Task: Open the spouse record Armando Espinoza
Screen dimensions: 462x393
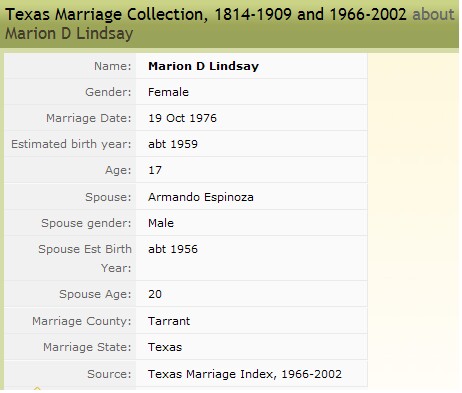Action: [x=201, y=197]
